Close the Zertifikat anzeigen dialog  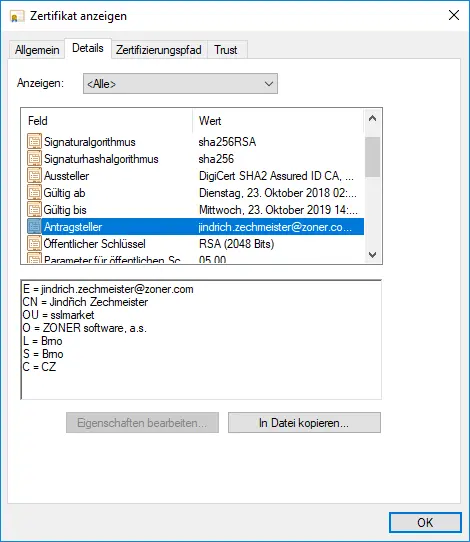454,16
